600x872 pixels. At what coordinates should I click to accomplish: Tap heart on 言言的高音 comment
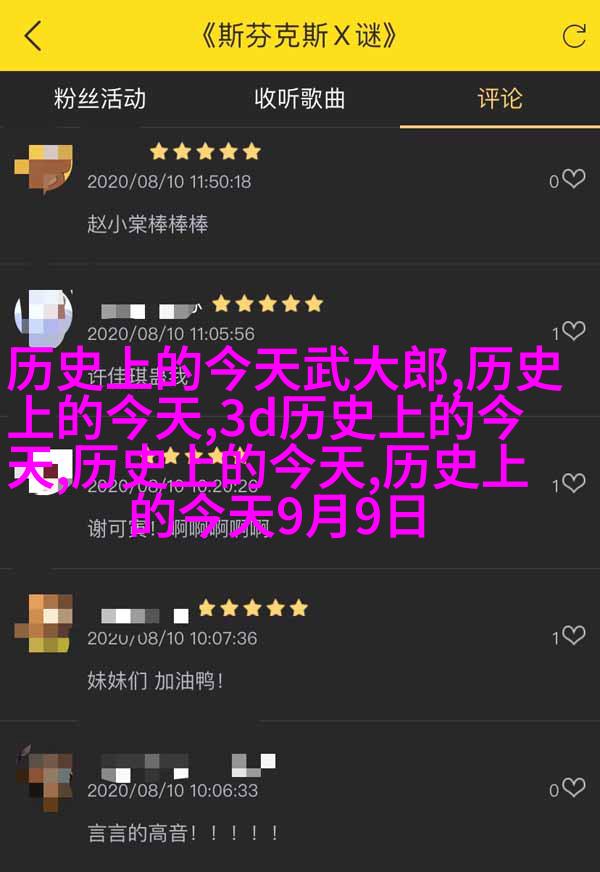pyautogui.click(x=573, y=788)
